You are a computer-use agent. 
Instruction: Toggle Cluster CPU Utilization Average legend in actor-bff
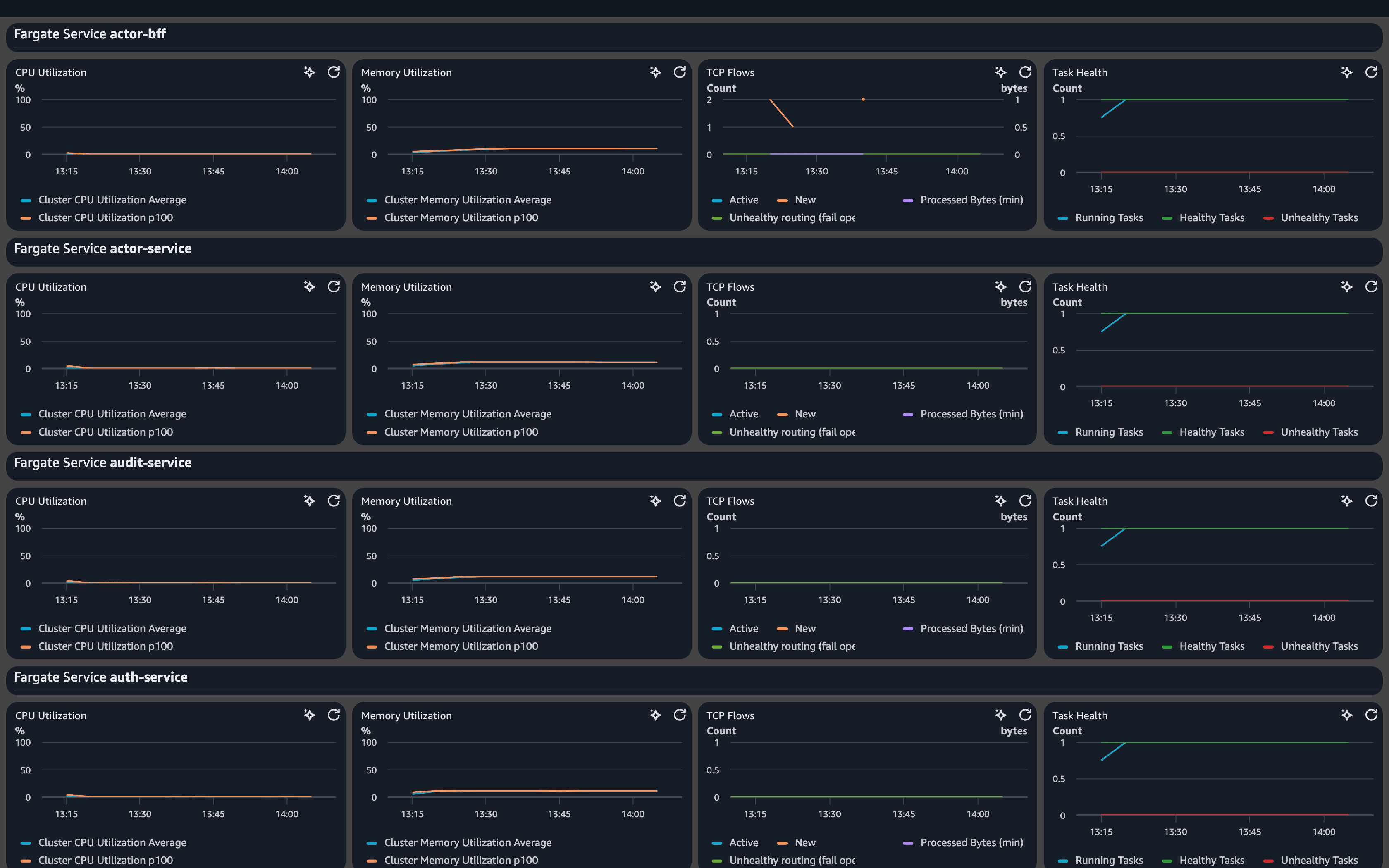click(x=103, y=200)
